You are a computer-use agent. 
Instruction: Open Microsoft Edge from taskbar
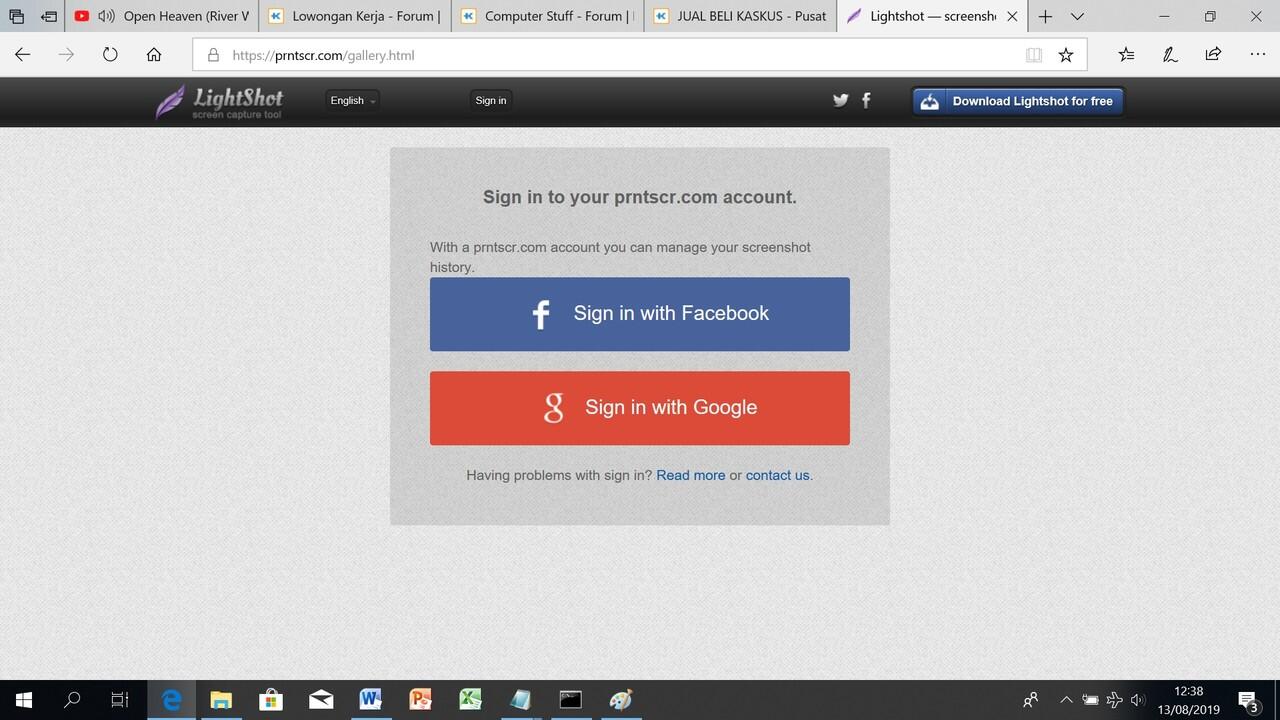172,700
